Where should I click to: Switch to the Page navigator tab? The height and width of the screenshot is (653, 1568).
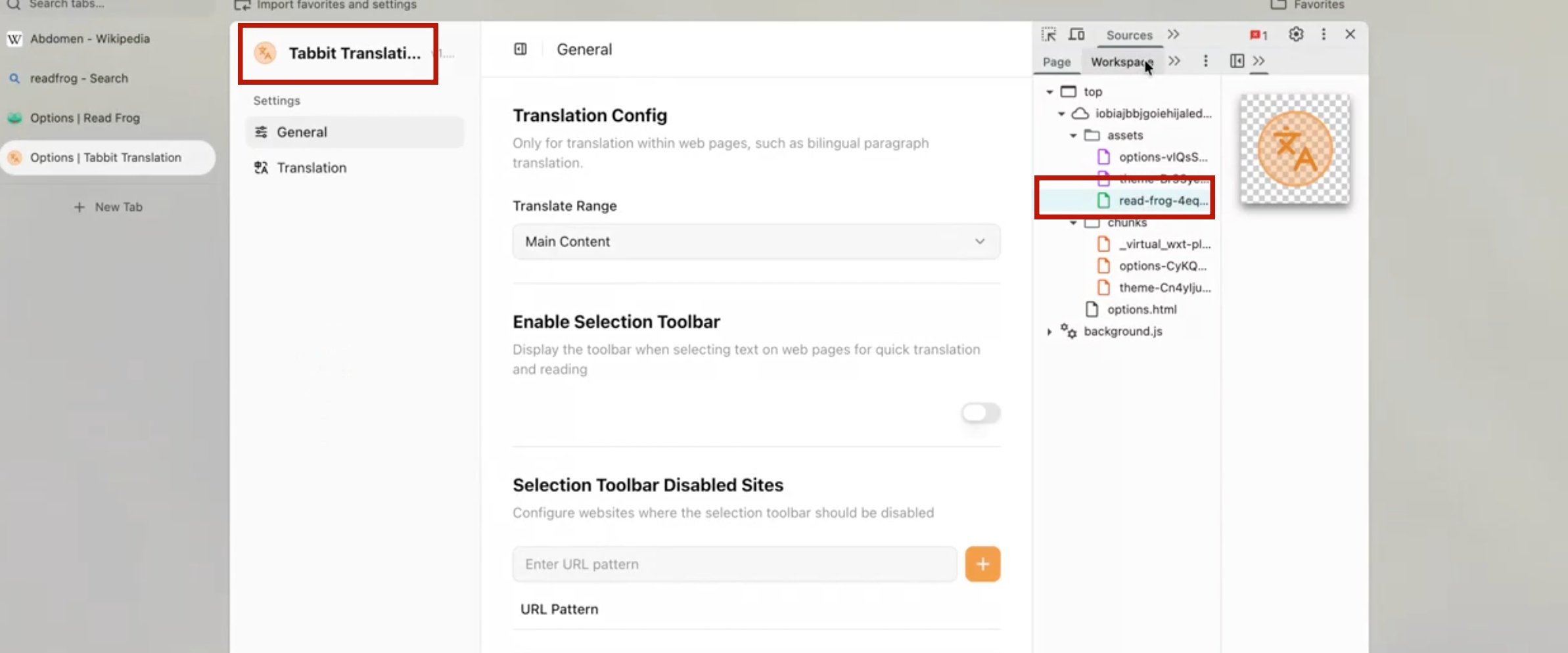click(x=1056, y=62)
